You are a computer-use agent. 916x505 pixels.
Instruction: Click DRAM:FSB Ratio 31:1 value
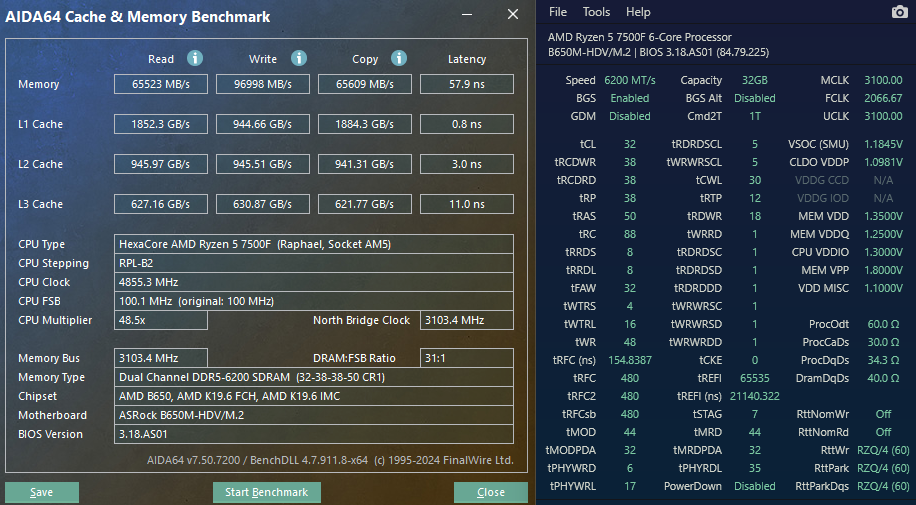coord(467,358)
